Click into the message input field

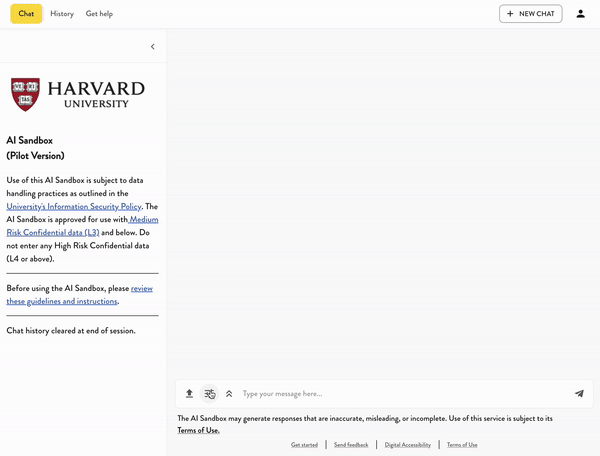(400, 394)
